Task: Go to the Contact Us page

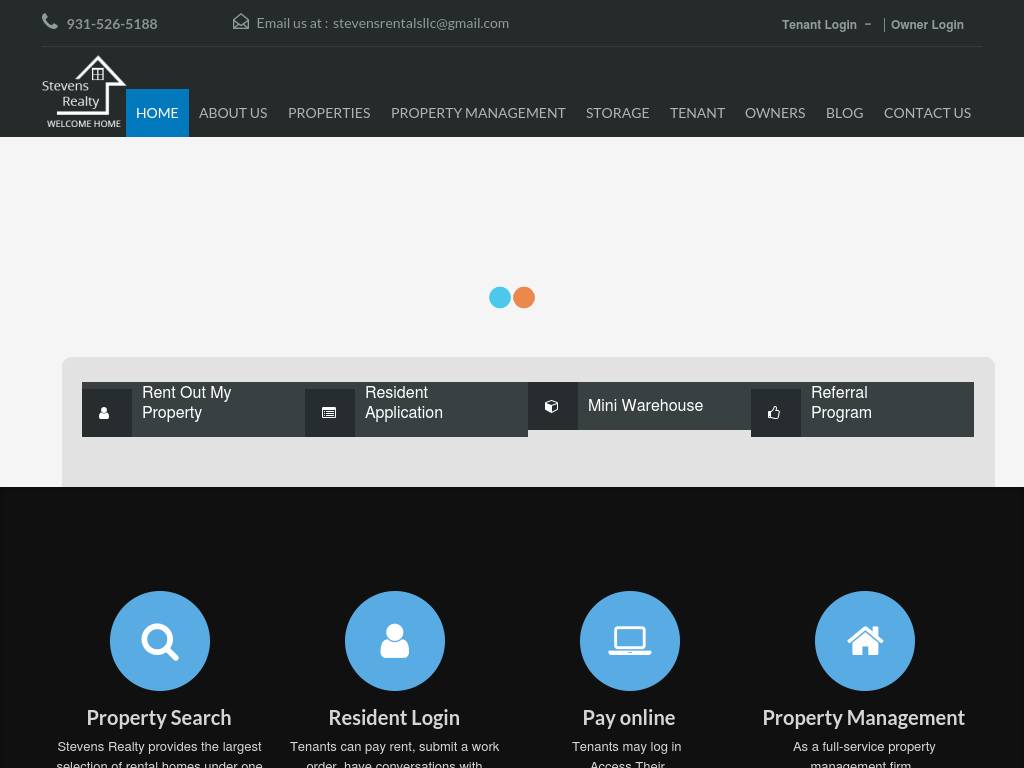Action: tap(927, 113)
